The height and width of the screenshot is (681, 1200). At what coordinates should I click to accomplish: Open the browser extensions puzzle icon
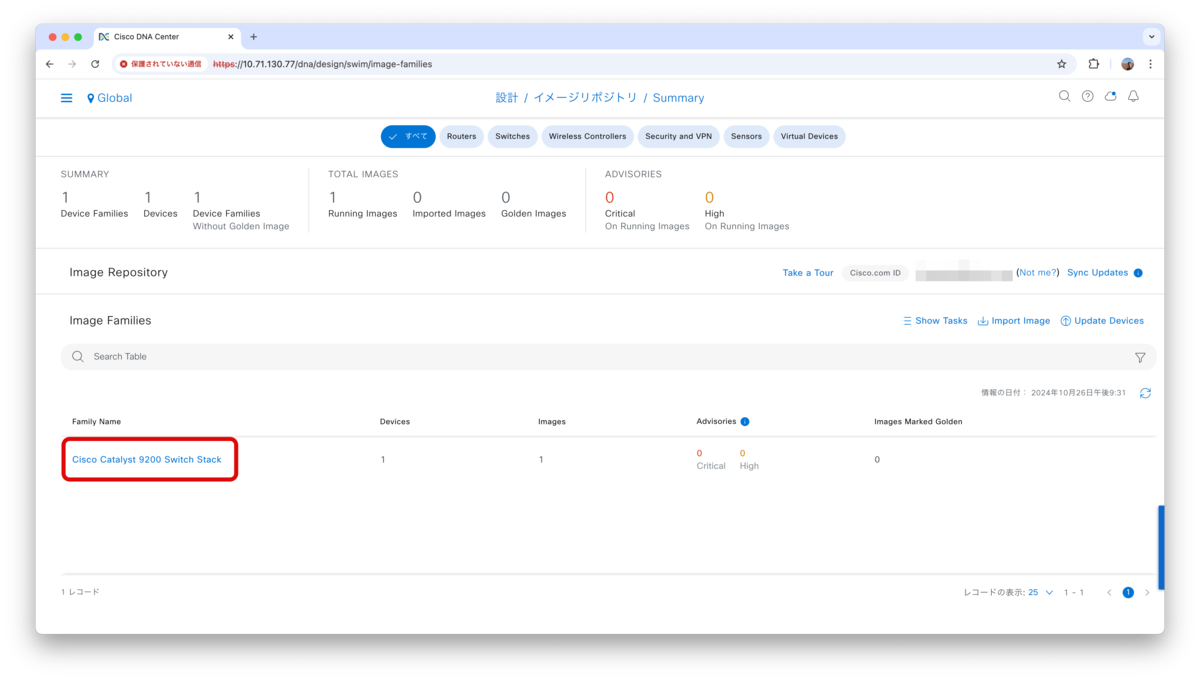[1094, 64]
